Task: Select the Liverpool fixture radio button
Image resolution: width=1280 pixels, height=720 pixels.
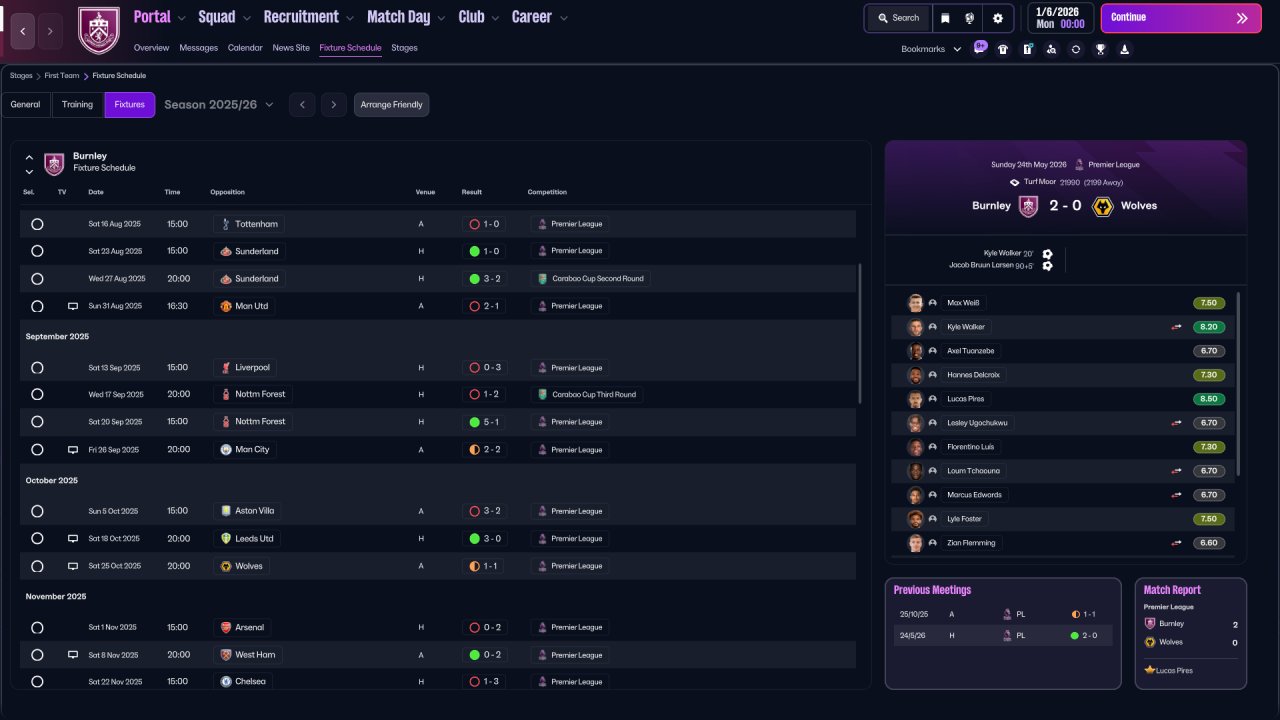Action: [37, 368]
